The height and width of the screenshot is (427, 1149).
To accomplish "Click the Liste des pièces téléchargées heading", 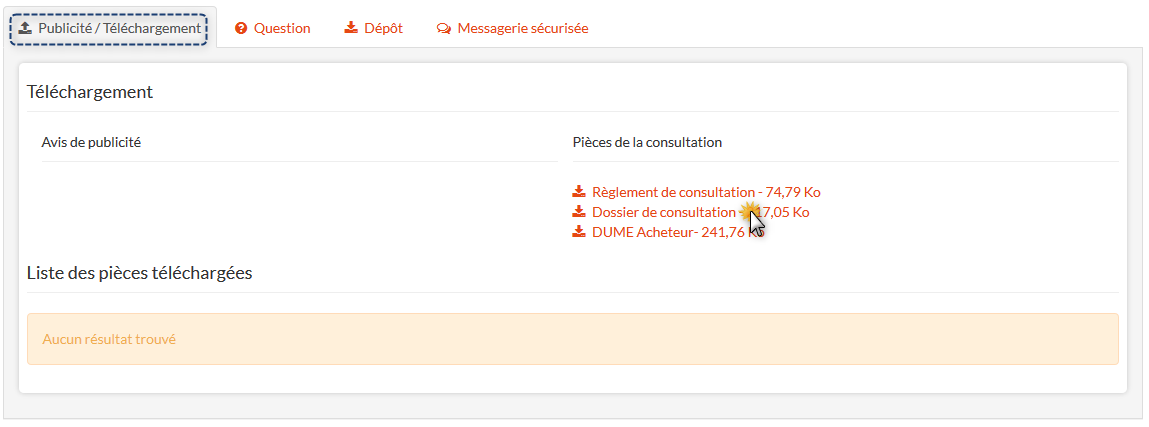I will tap(139, 272).
